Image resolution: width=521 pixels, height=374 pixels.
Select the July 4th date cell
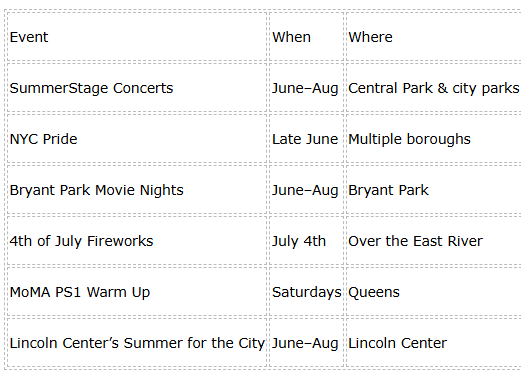[x=306, y=241]
